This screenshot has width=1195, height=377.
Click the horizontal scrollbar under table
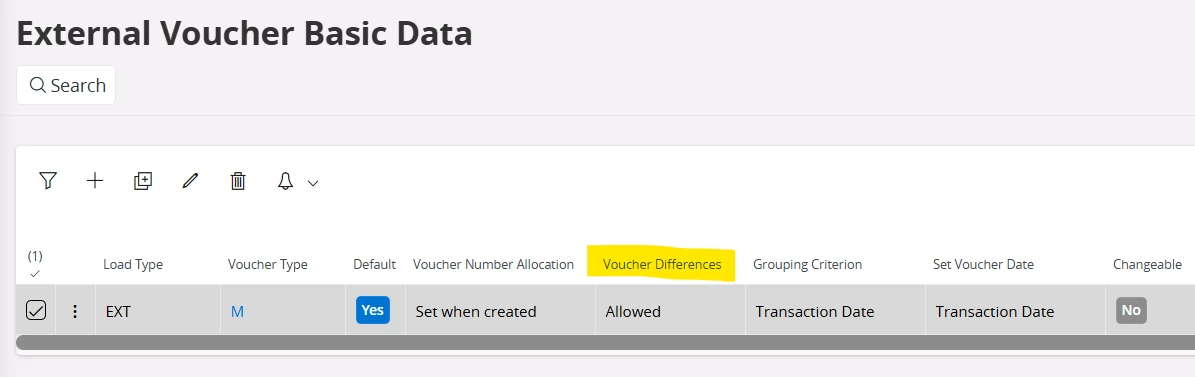coord(605,343)
